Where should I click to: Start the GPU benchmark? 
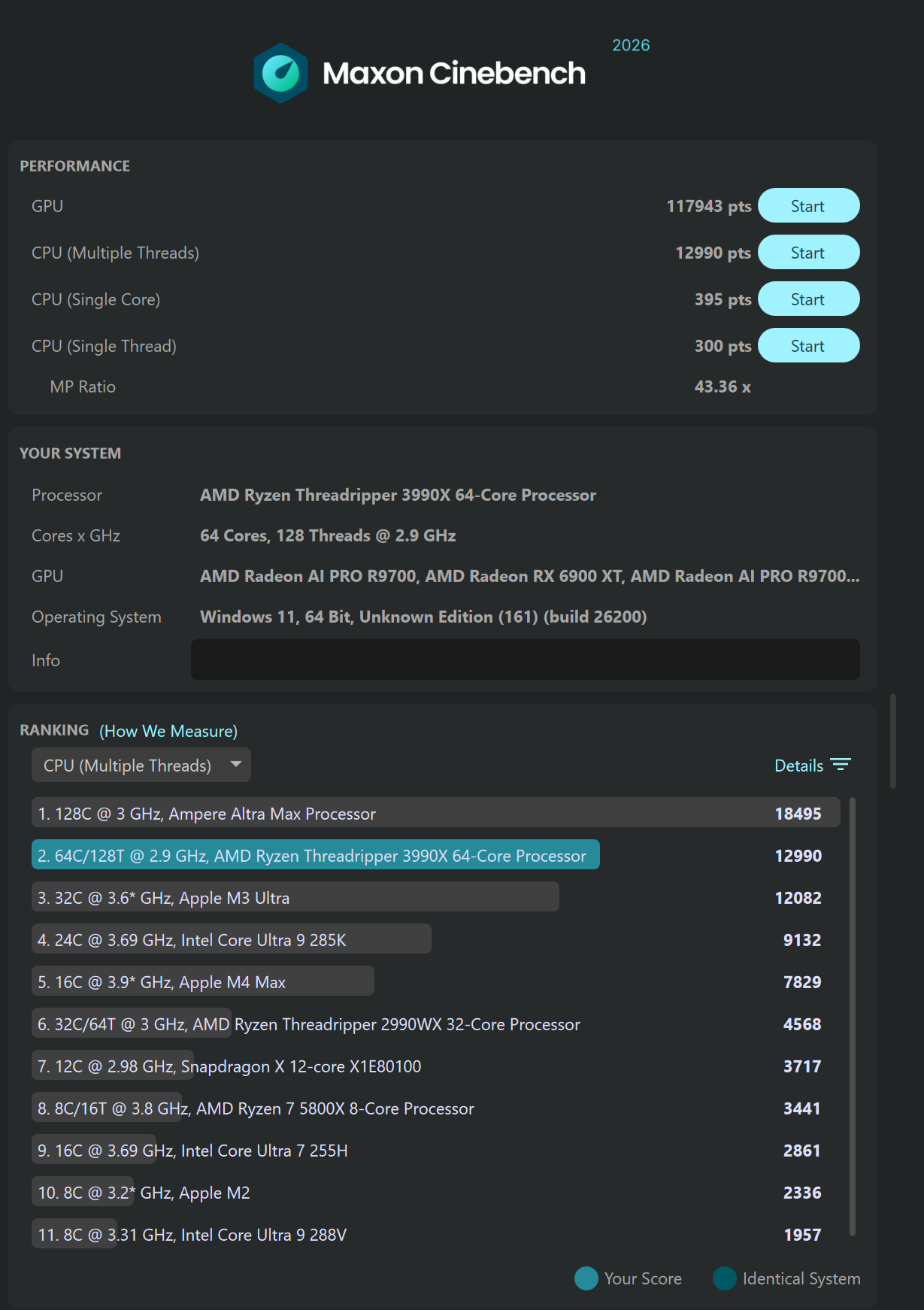coord(808,206)
